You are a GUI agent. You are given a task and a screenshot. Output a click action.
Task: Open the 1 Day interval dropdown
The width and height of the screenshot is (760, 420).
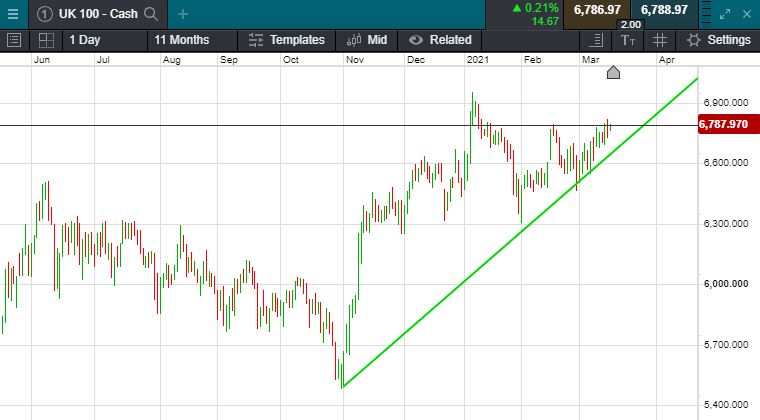pyautogui.click(x=84, y=40)
